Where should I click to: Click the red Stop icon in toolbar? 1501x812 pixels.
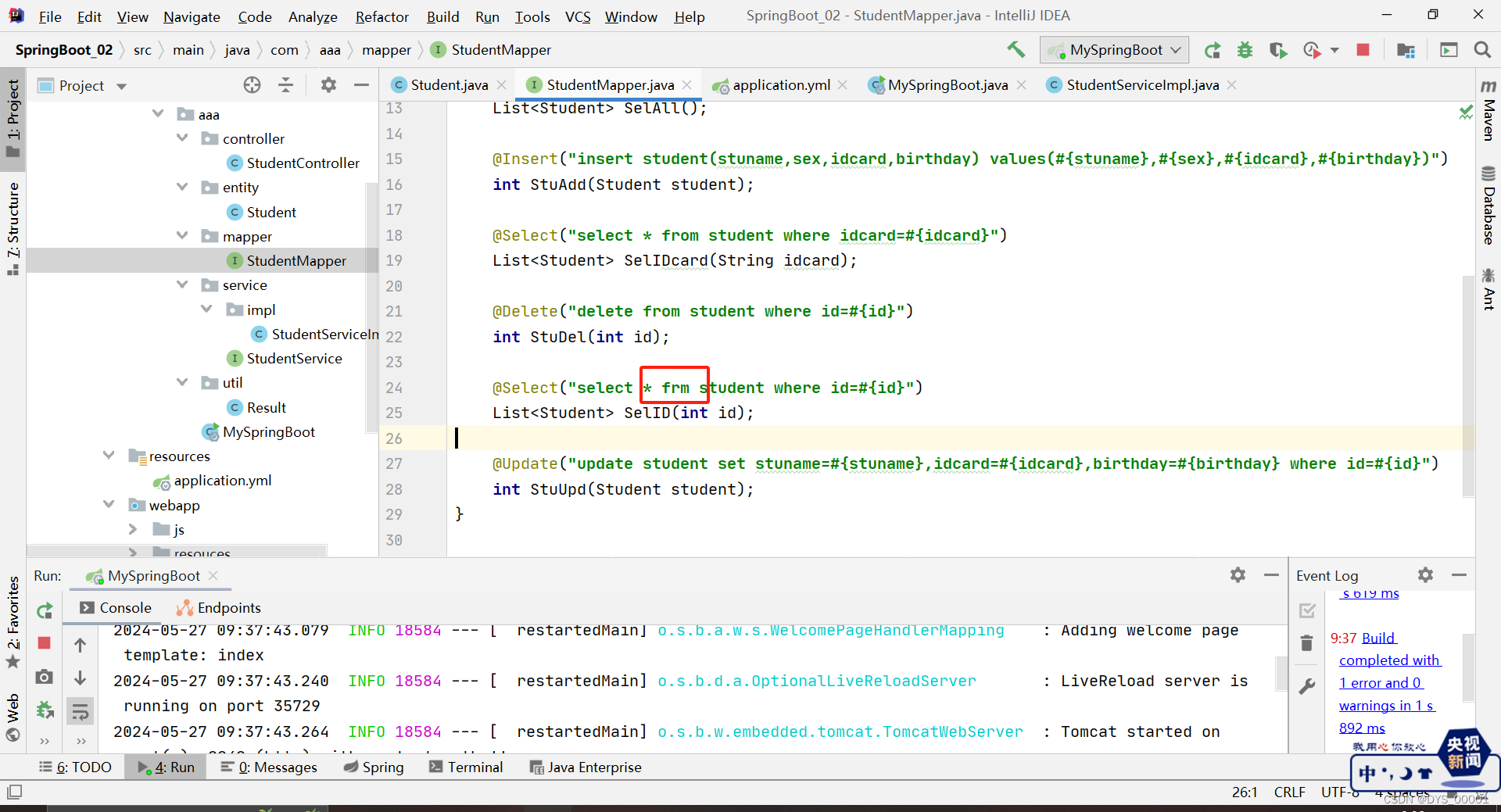tap(1363, 50)
